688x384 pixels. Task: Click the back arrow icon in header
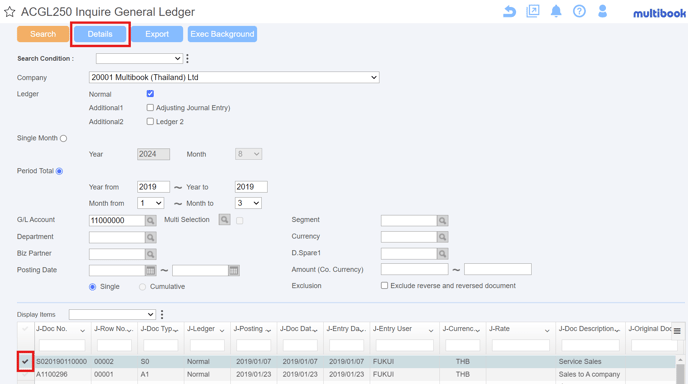pyautogui.click(x=509, y=11)
